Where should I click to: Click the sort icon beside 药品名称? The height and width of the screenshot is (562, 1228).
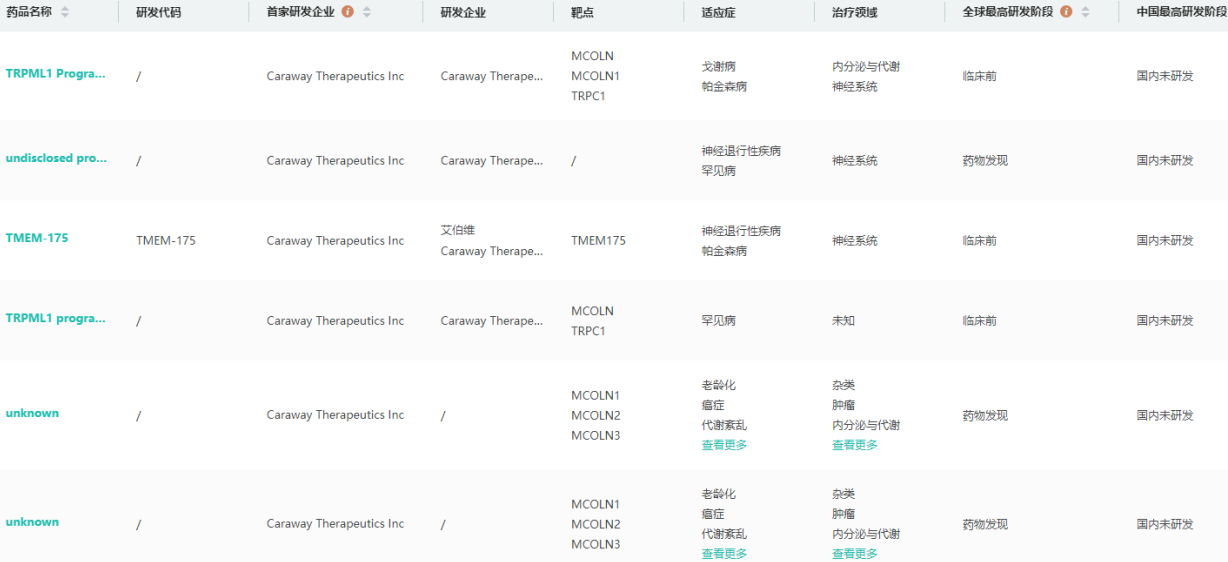click(x=65, y=12)
